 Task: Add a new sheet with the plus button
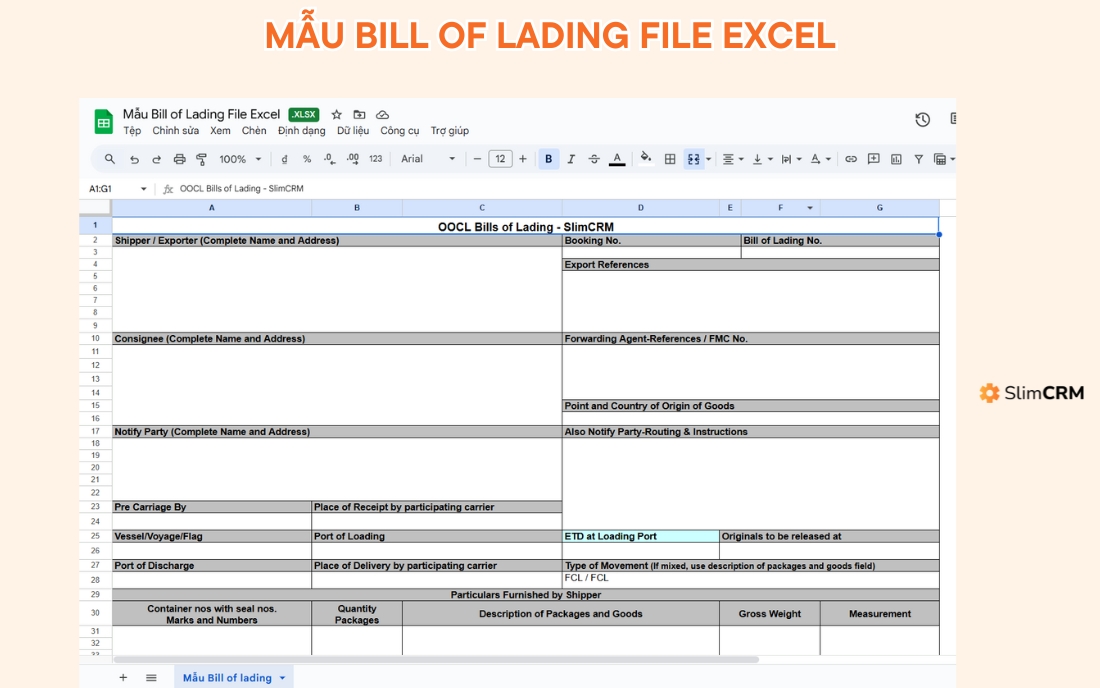123,677
